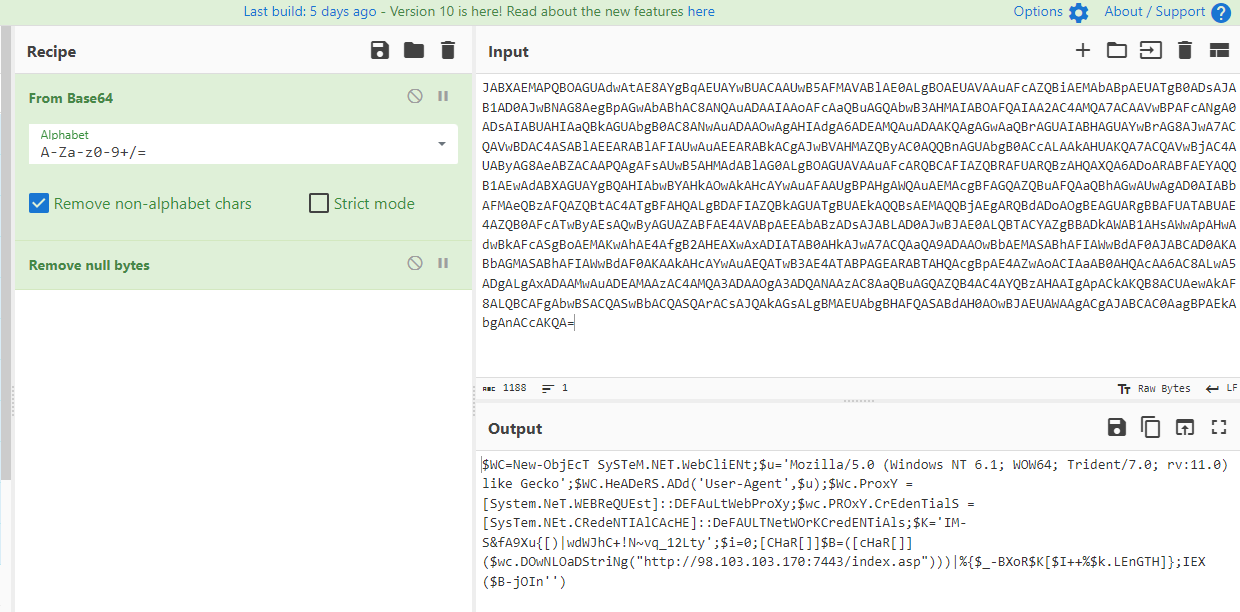The width and height of the screenshot is (1240, 612).
Task: Change the LF end-of-line sequence
Action: 1222,388
